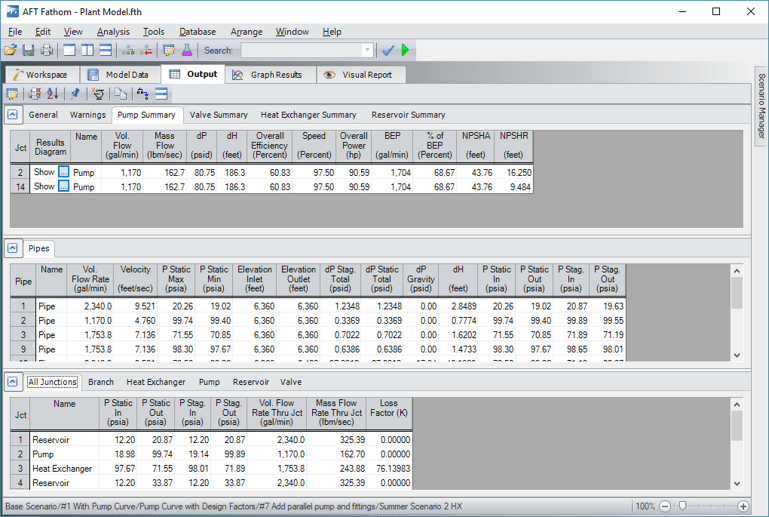Click the flask Solution Control icon
Image resolution: width=769 pixels, height=517 pixels.
click(186, 50)
